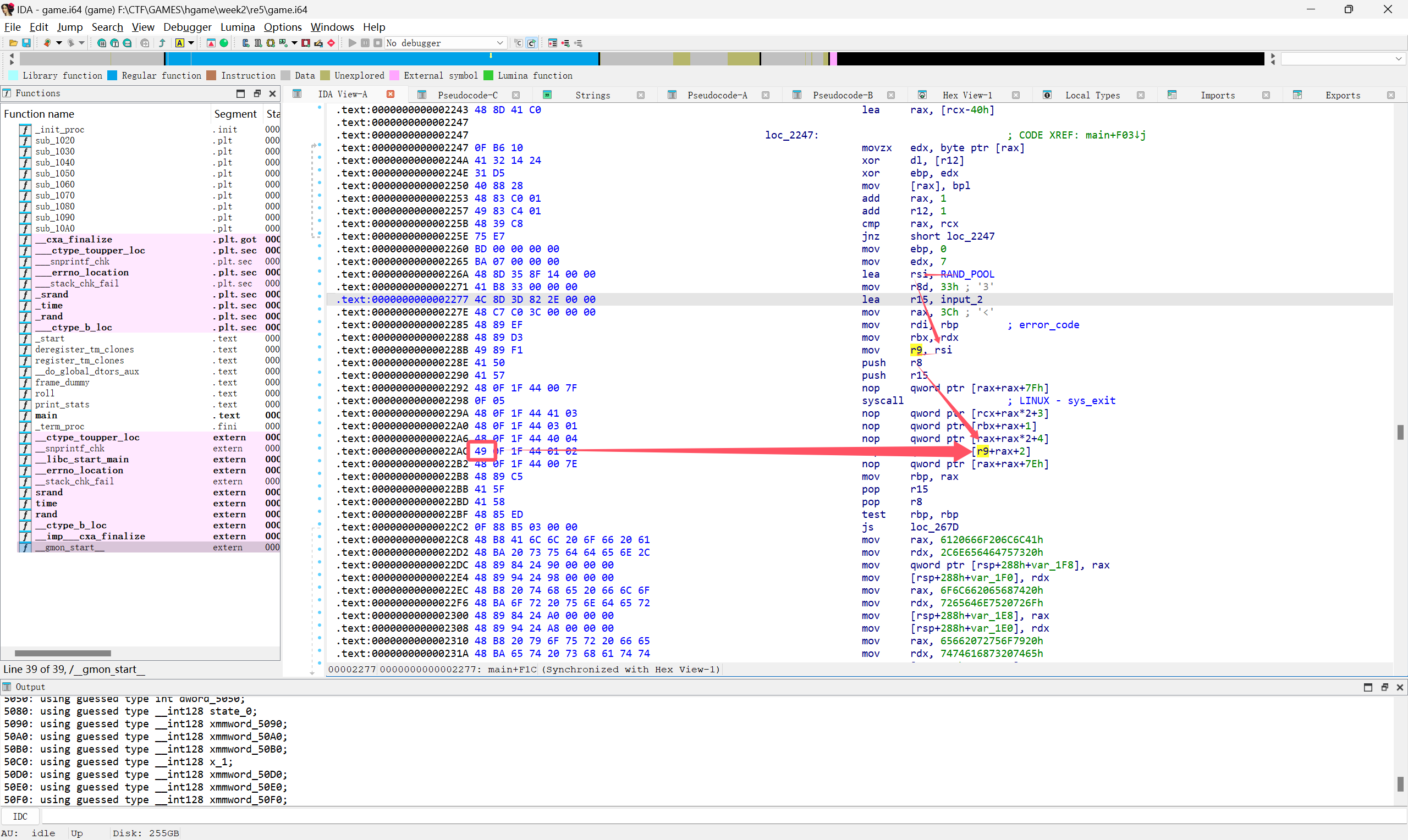This screenshot has height=840, width=1408.
Task: Click the Open file folder icon
Action: click(13, 43)
